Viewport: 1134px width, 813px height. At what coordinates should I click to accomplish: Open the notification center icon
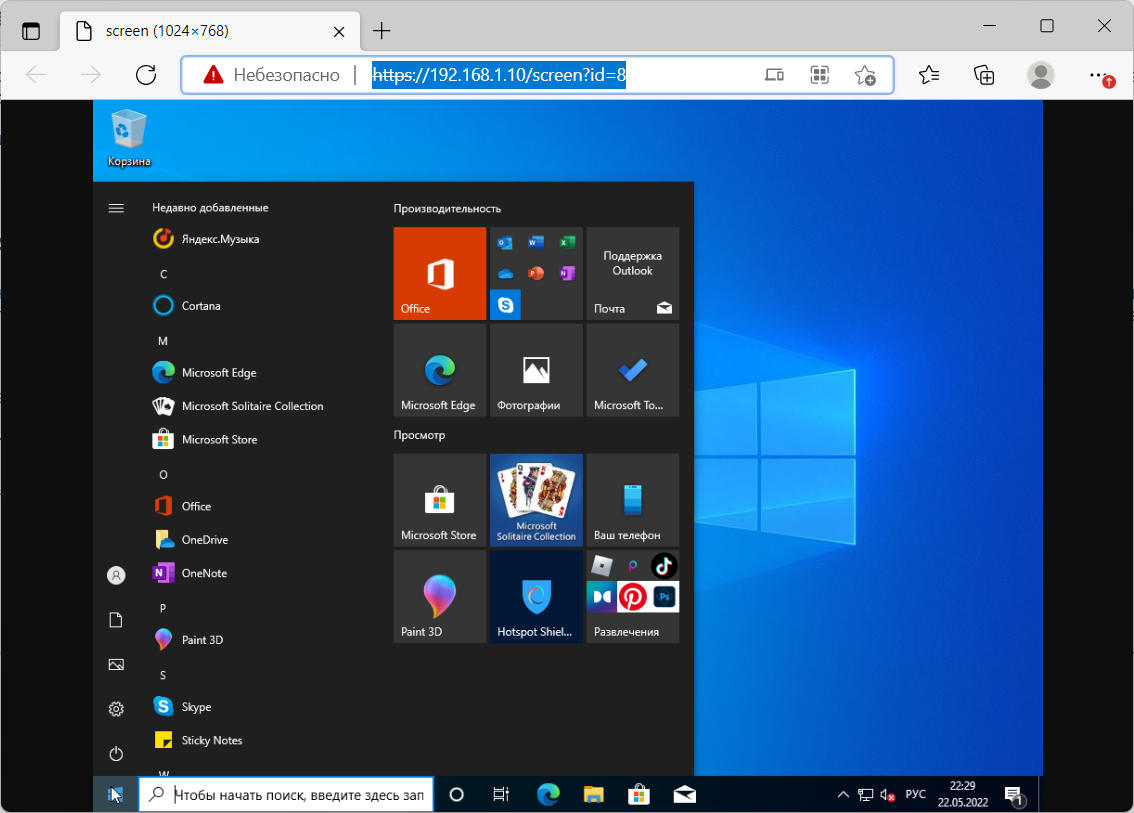1014,796
